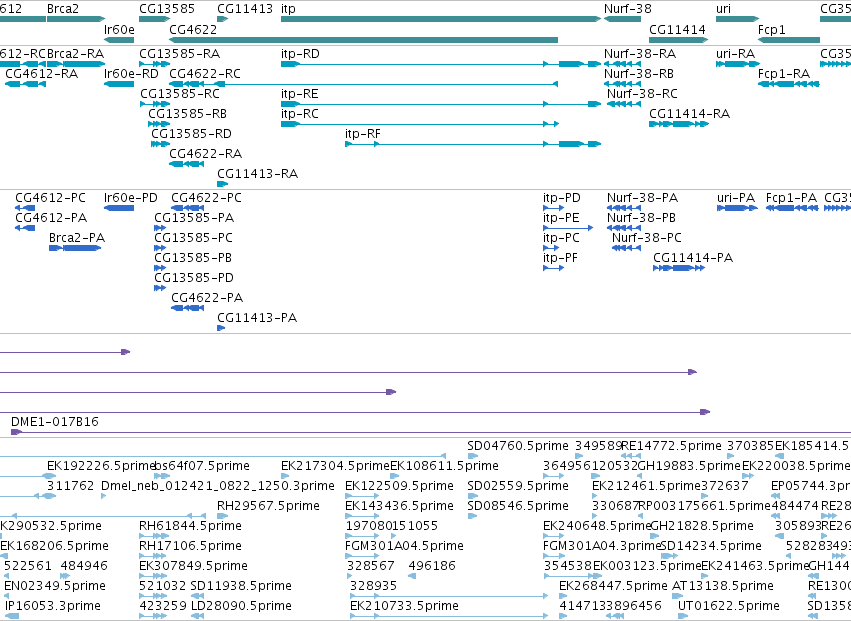The height and width of the screenshot is (621, 851).
Task: Select EST FGM301A04.5prime
Action: point(362,556)
